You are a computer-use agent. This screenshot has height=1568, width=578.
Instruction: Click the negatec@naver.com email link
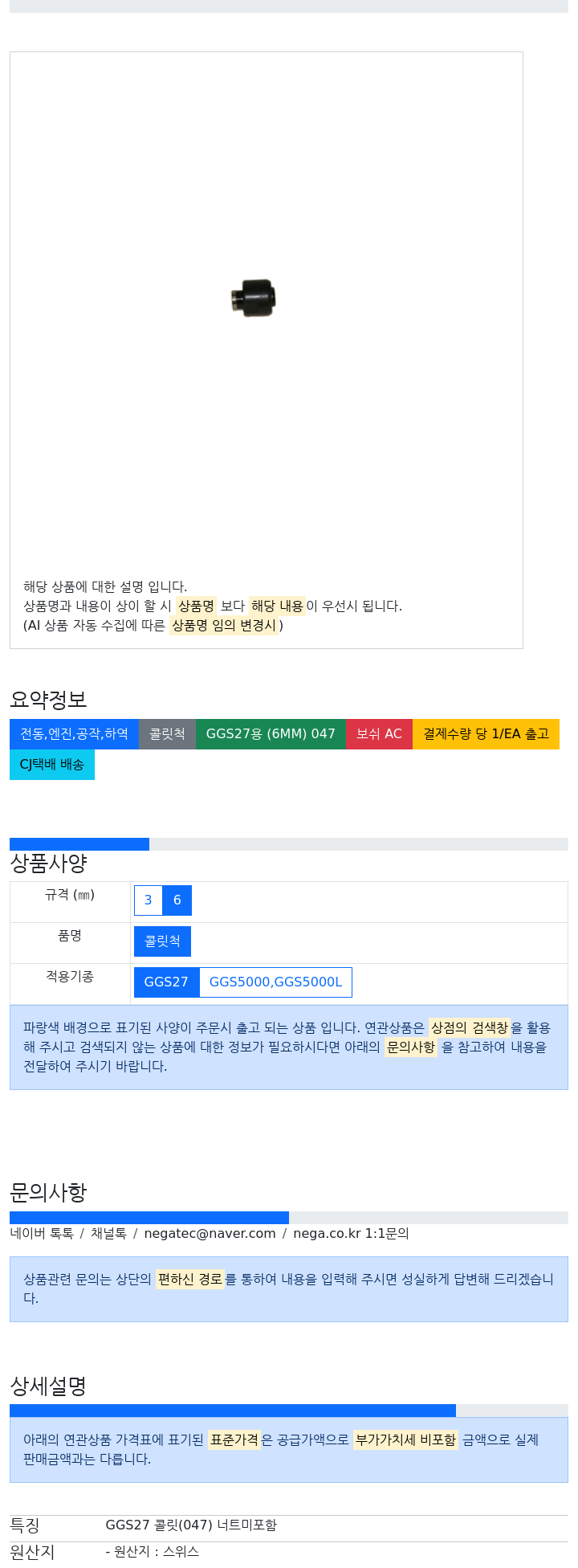pyautogui.click(x=210, y=1234)
